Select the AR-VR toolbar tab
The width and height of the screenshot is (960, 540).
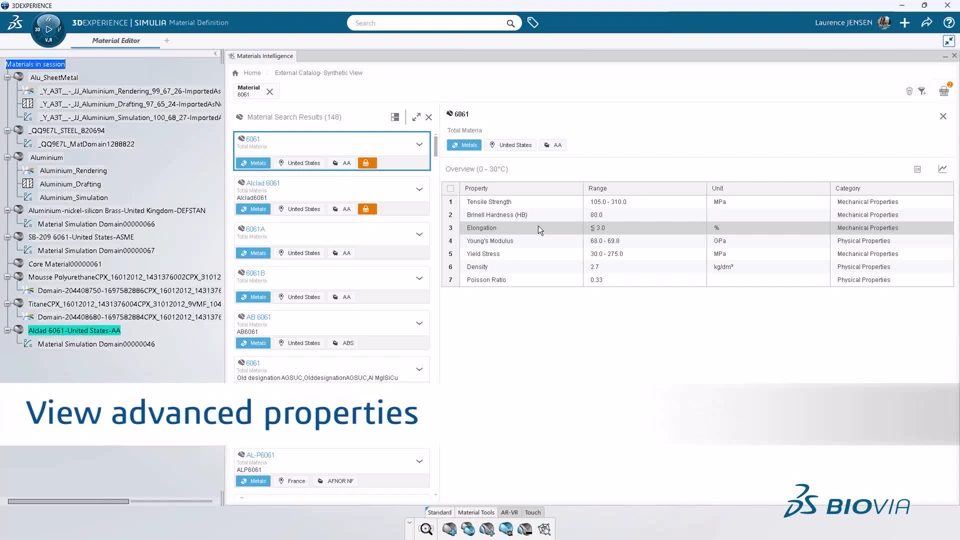tap(509, 512)
